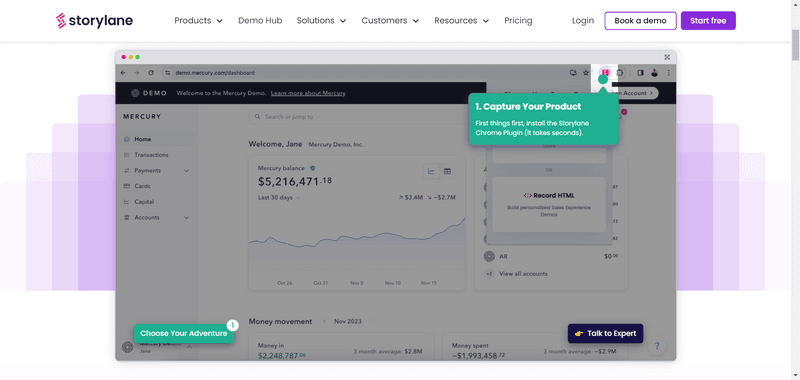This screenshot has width=800, height=380.
Task: Open the Resources dropdown
Action: coord(462,20)
